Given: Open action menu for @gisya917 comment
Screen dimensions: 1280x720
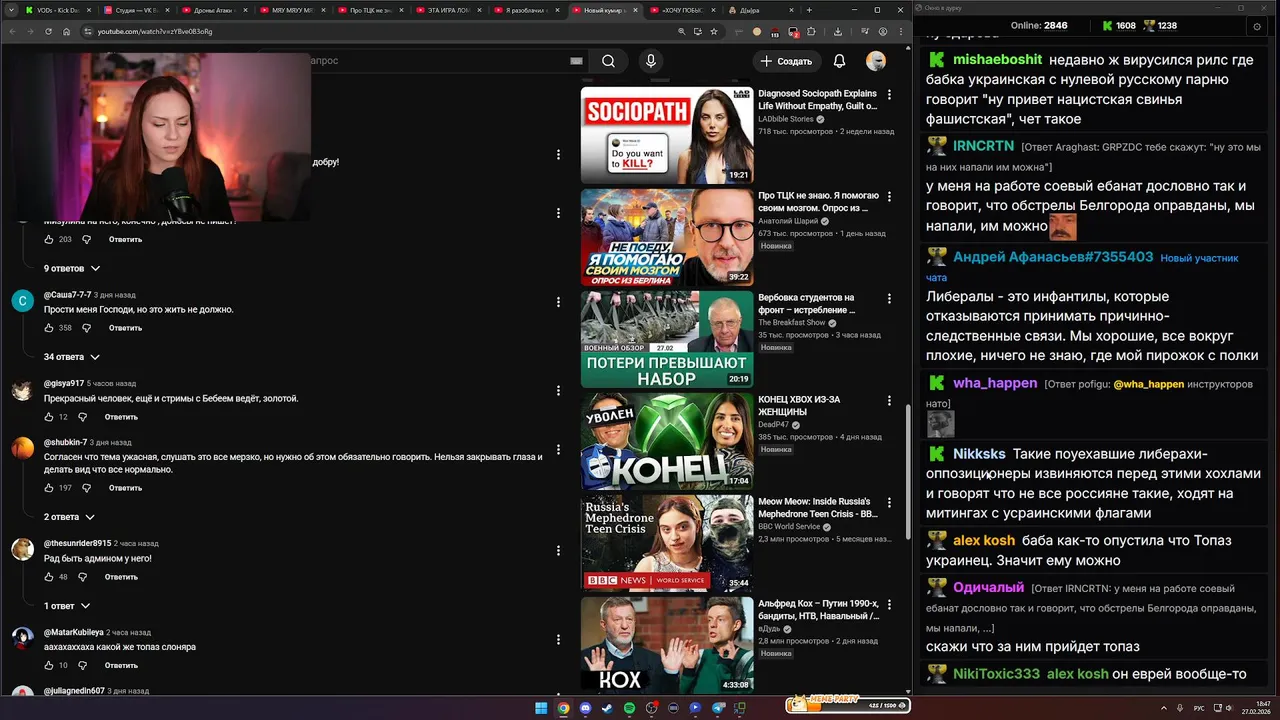Looking at the screenshot, I should 558,391.
